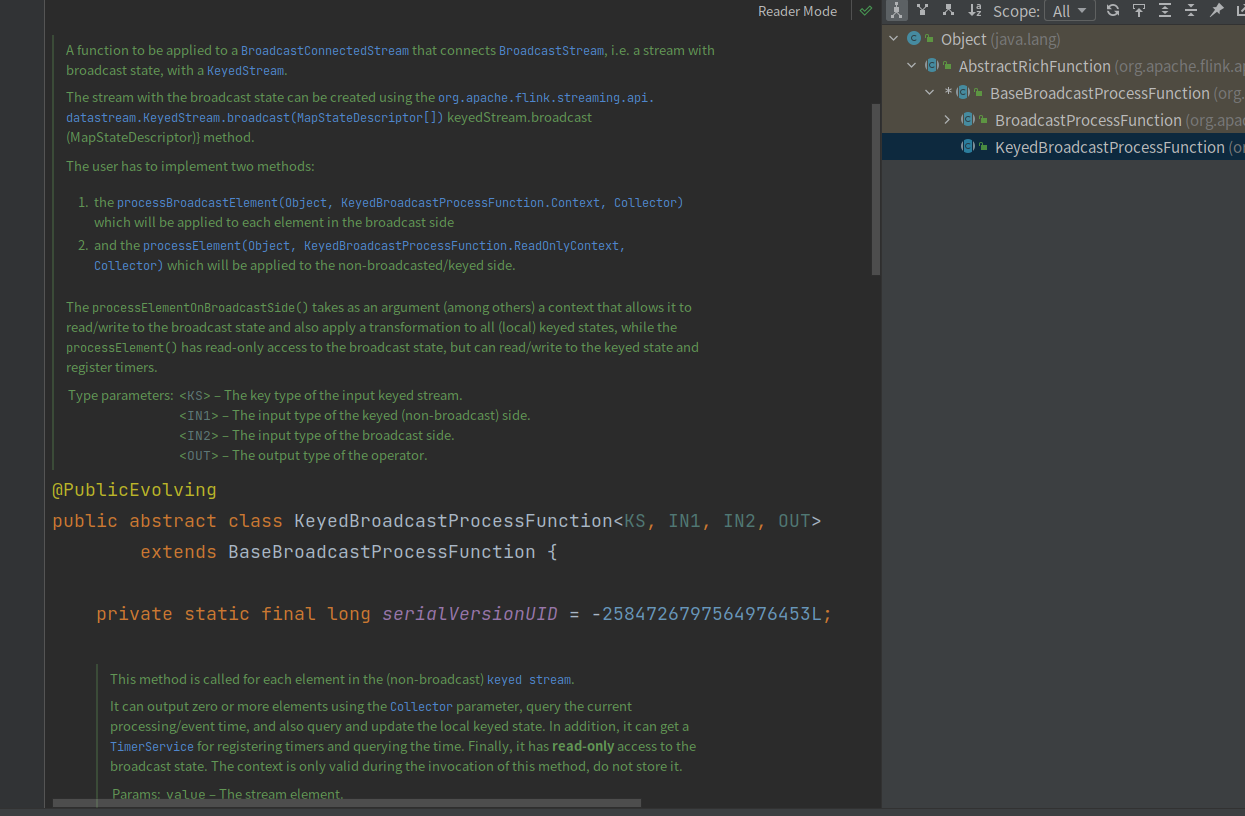This screenshot has width=1245, height=816.
Task: Open the Scope dropdown set to All
Action: click(x=1069, y=11)
